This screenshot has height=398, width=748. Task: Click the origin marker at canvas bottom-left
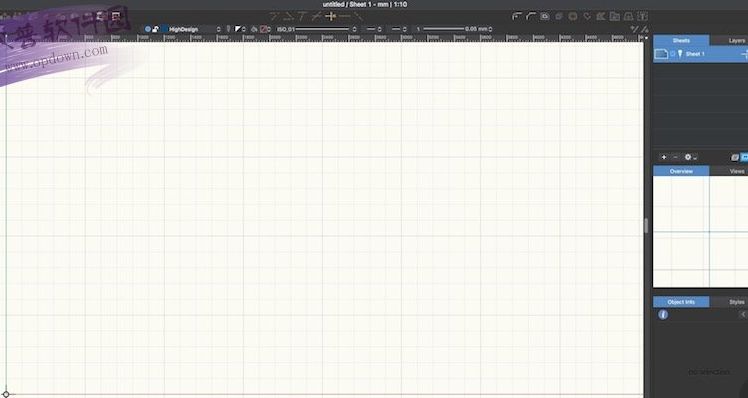pos(6,394)
